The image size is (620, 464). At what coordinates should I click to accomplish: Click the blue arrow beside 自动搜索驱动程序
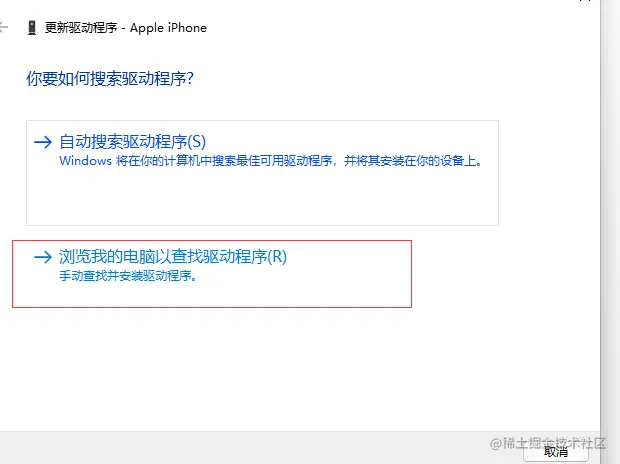(x=43, y=142)
